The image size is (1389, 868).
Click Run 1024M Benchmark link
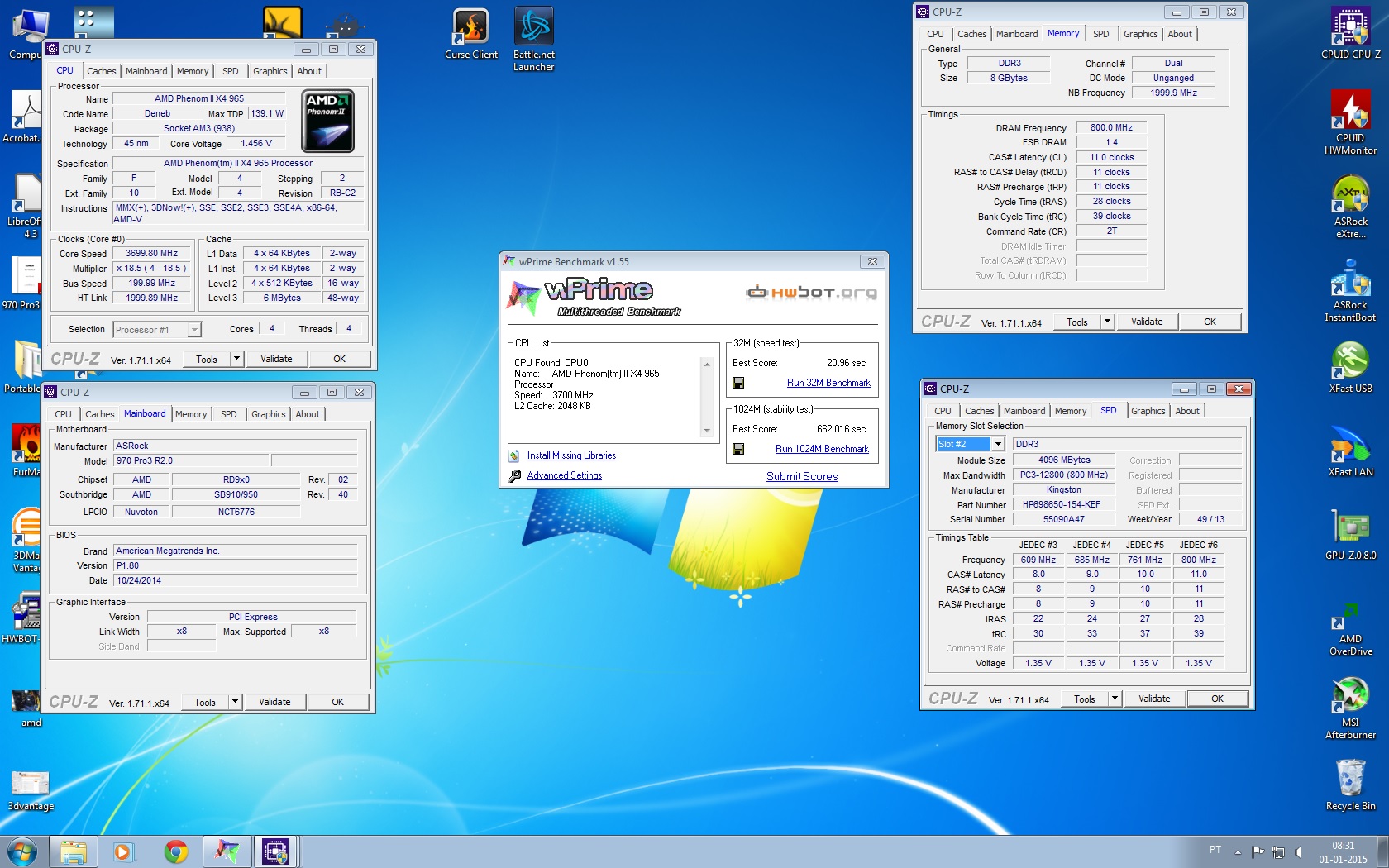click(x=822, y=449)
